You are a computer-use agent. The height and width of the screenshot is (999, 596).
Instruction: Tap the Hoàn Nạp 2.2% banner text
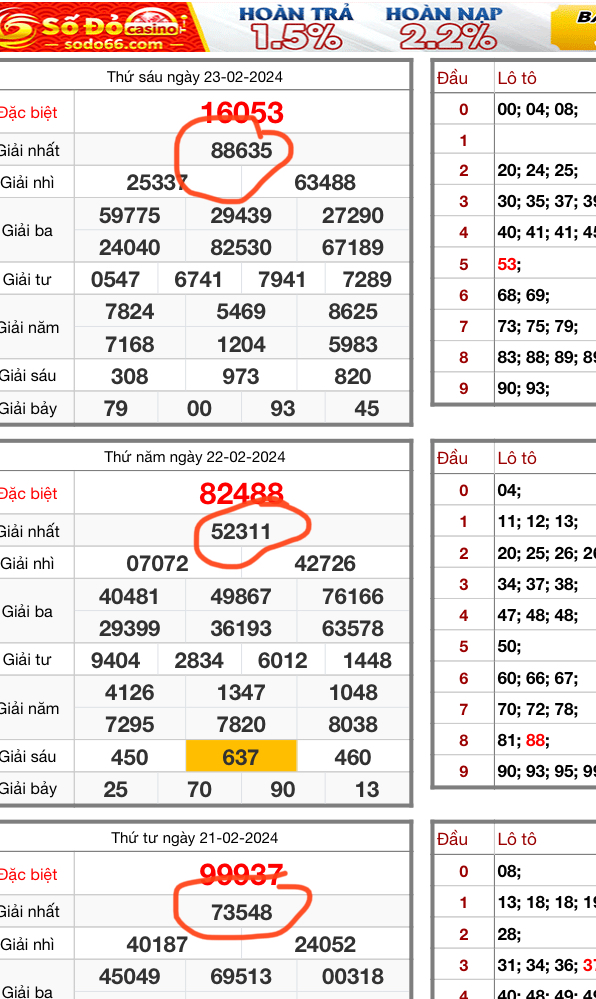444,28
